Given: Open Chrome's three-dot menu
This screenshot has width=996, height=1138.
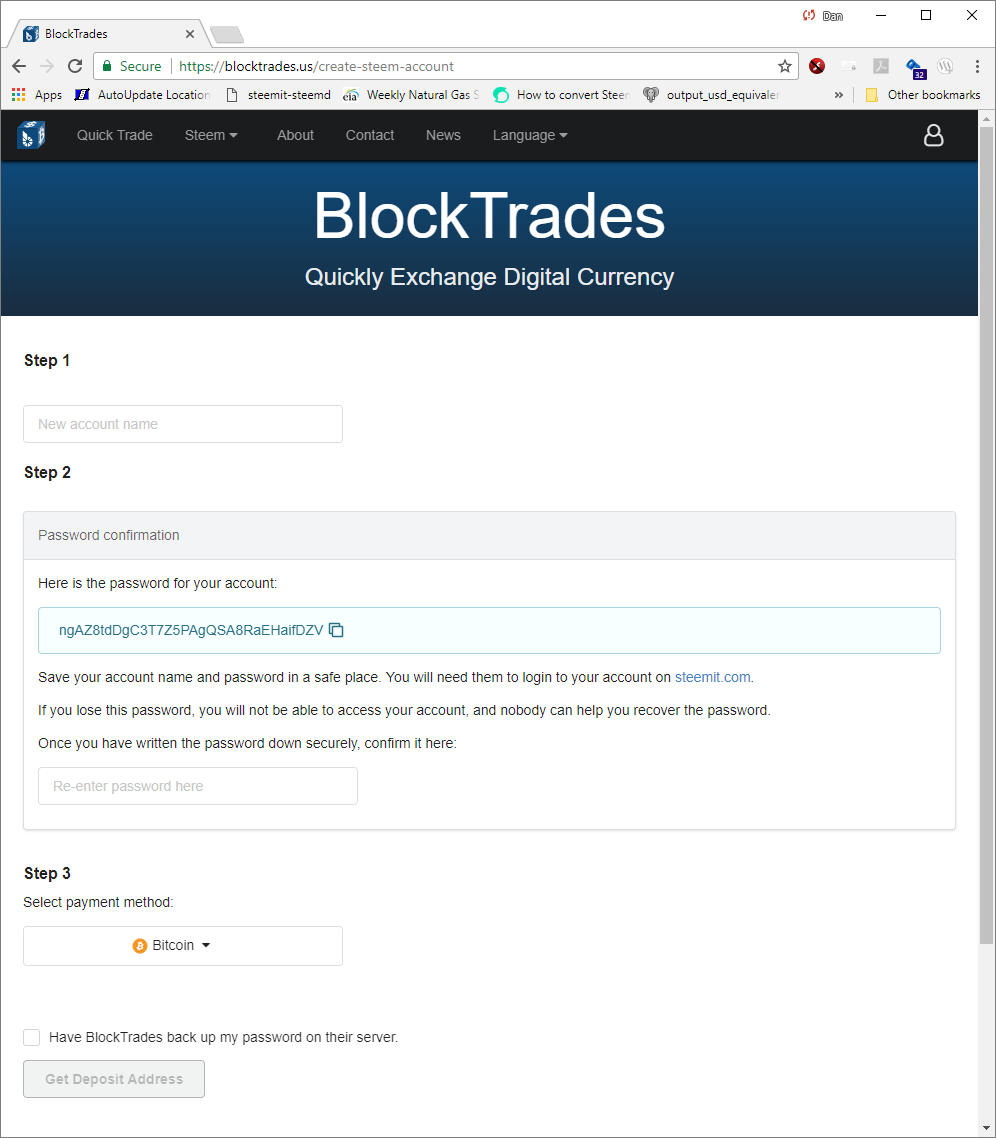Looking at the screenshot, I should tap(977, 66).
